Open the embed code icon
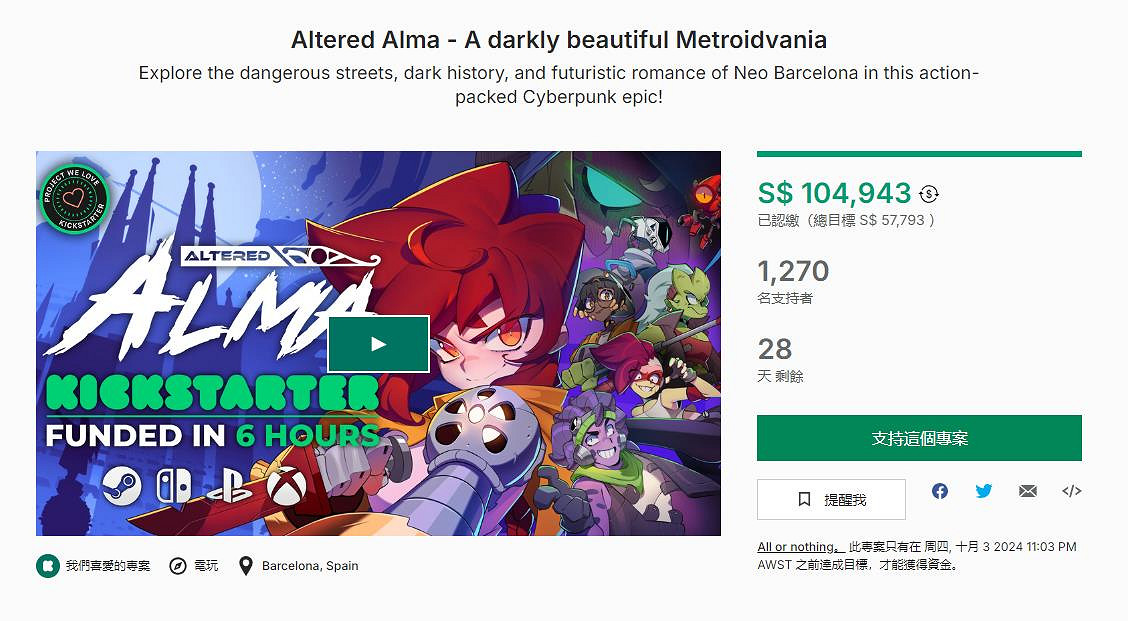 point(1071,491)
